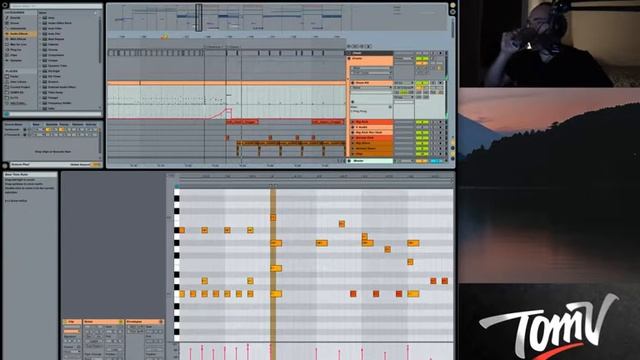The width and height of the screenshot is (640, 360).
Task: Select the Flanger device
Action: [53, 98]
